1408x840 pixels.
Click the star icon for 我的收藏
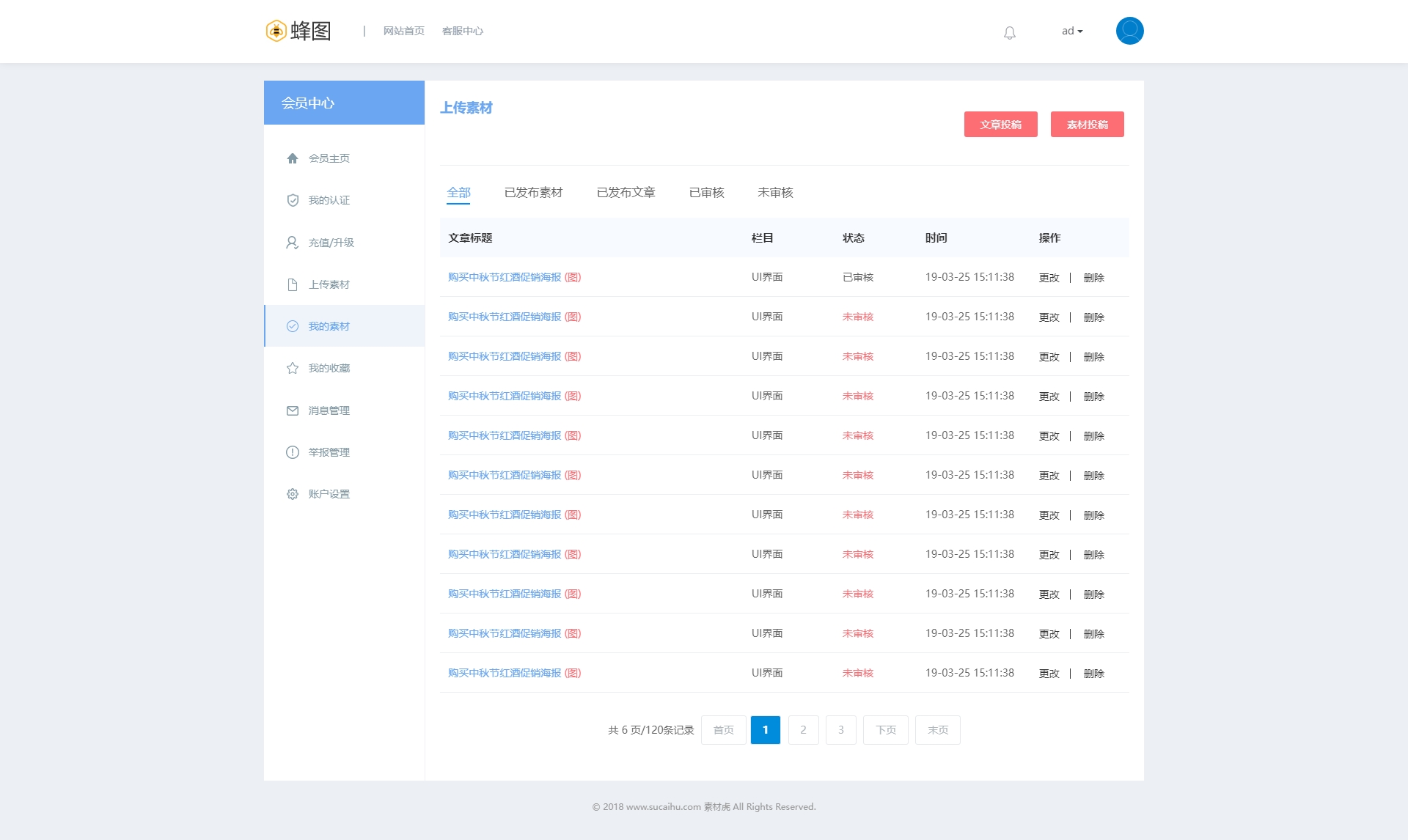click(x=293, y=368)
